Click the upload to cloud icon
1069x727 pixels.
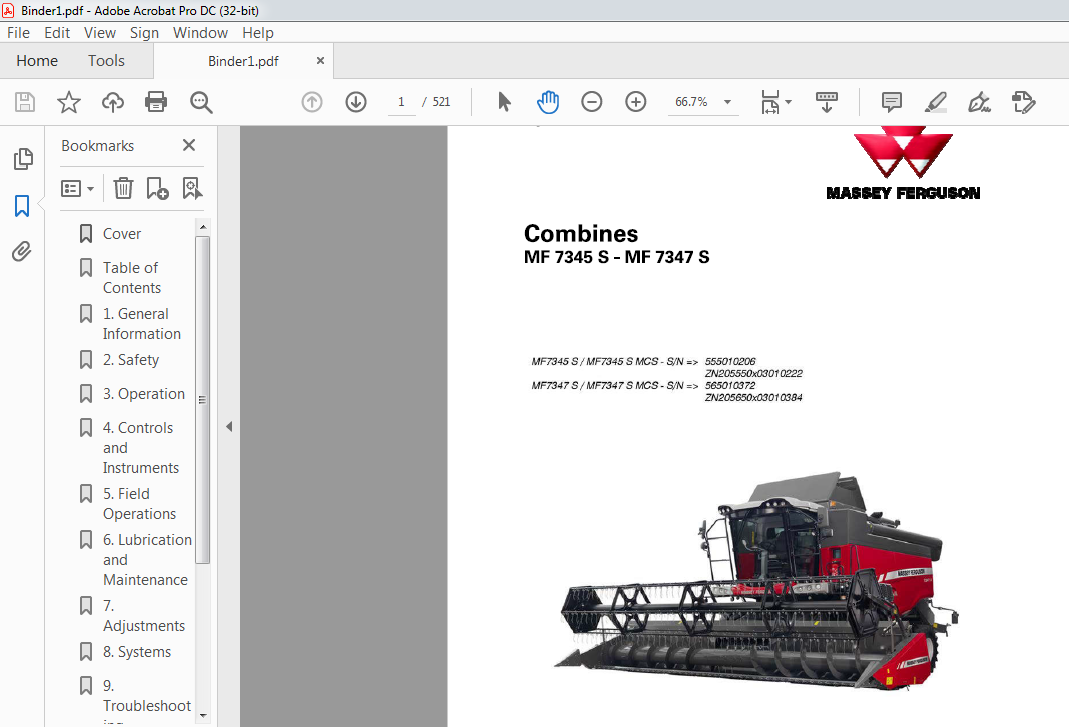point(112,102)
